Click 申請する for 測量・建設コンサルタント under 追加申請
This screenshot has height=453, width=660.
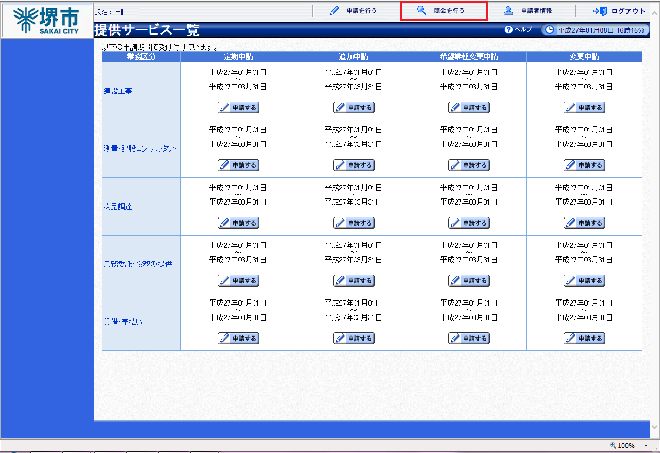click(354, 165)
